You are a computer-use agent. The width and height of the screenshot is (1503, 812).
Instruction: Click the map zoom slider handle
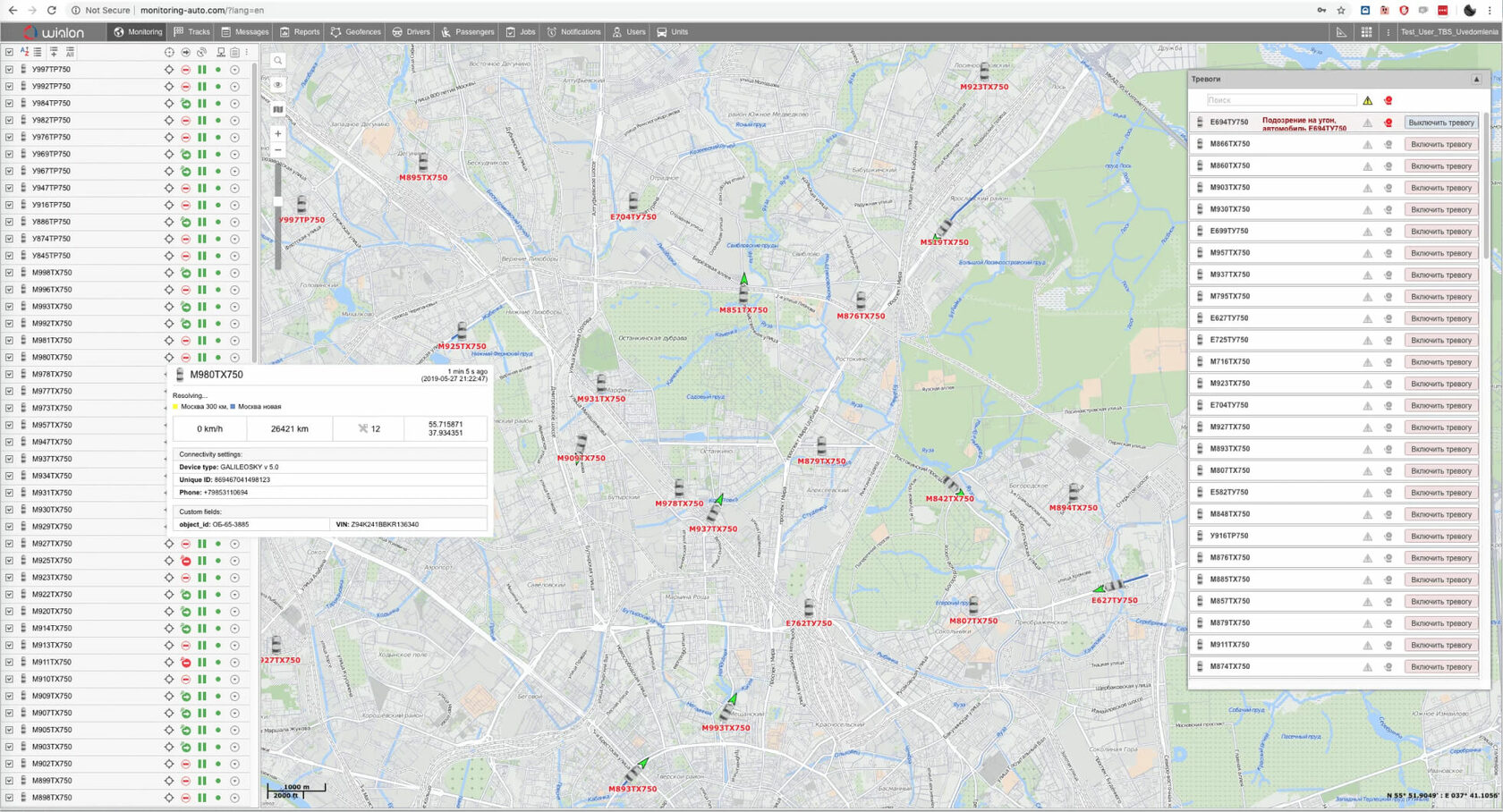click(278, 201)
